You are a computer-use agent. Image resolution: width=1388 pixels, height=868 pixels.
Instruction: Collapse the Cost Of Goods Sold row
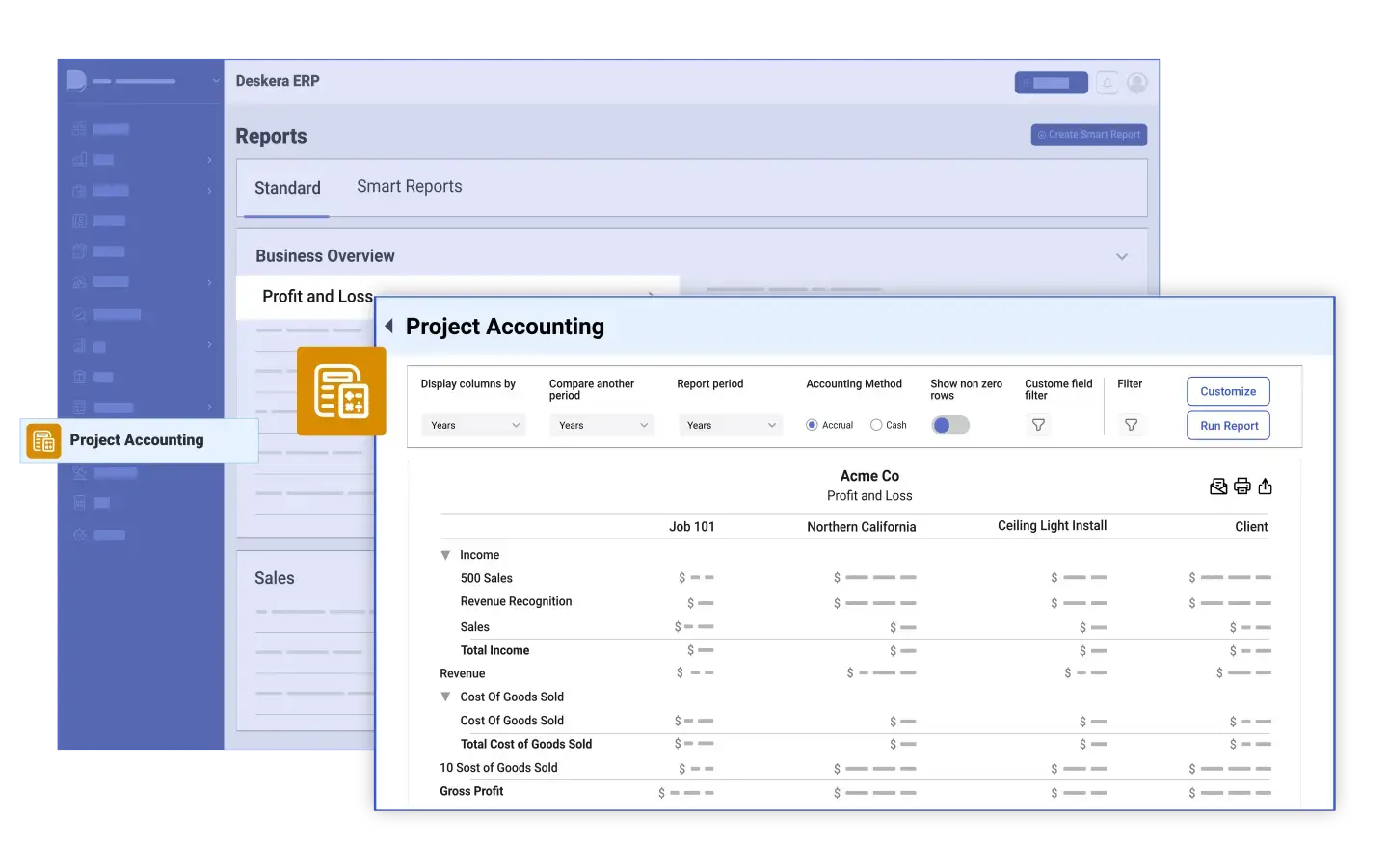click(x=445, y=697)
